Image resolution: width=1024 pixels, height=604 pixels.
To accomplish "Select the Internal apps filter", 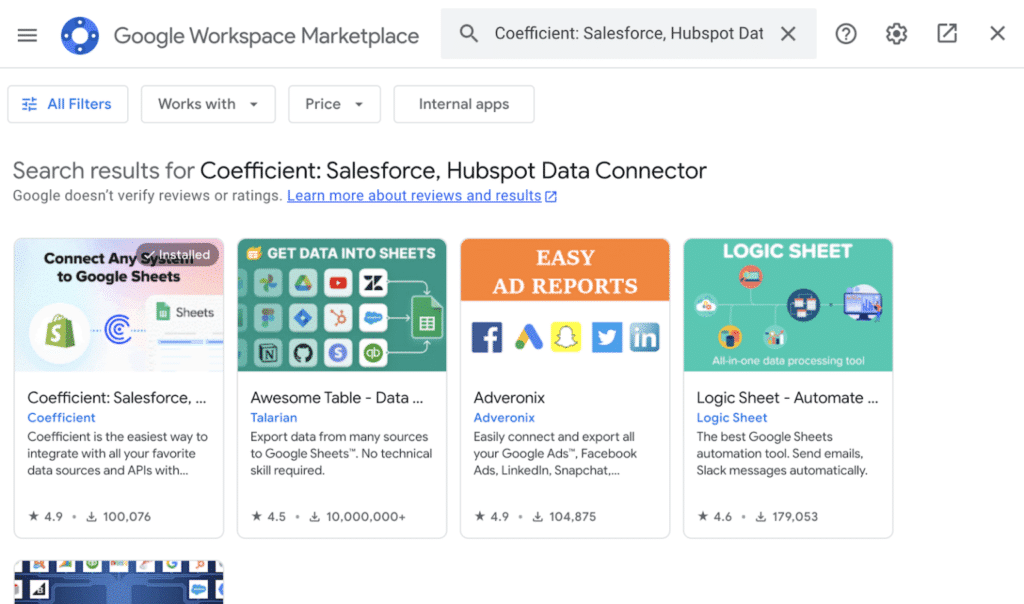I will pos(464,104).
